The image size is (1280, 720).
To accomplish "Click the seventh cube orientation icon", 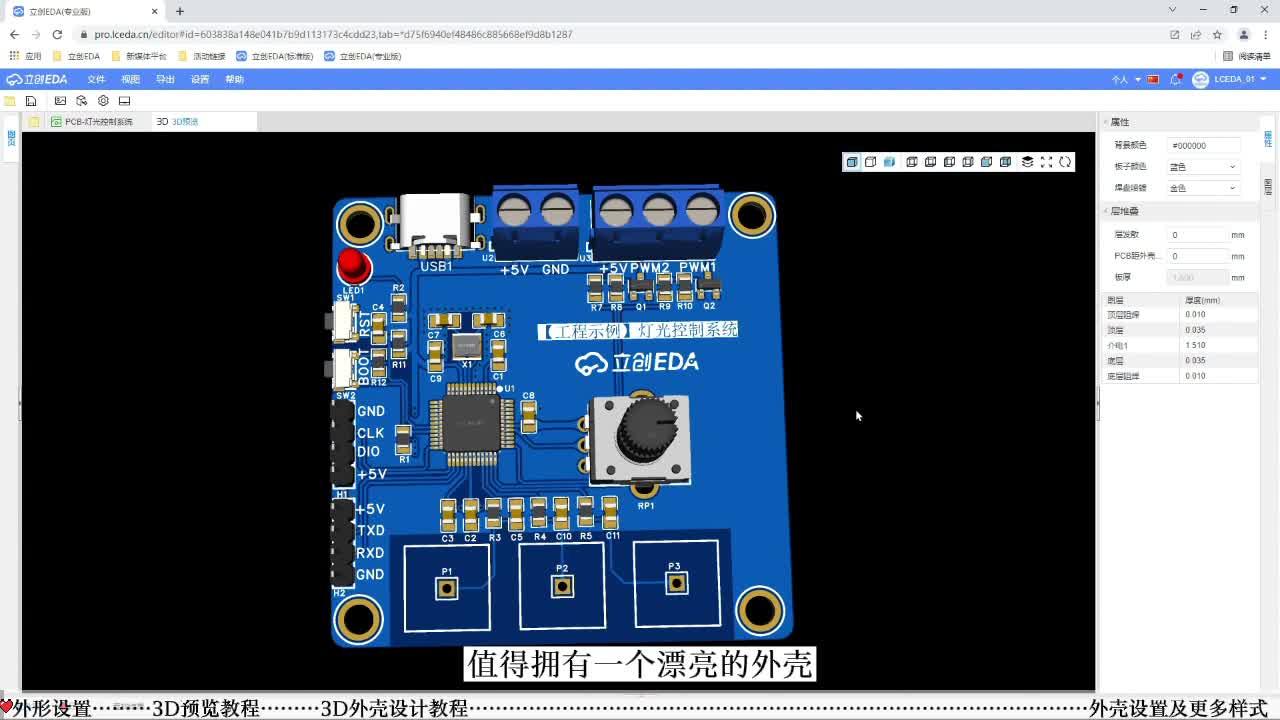I will coord(968,162).
